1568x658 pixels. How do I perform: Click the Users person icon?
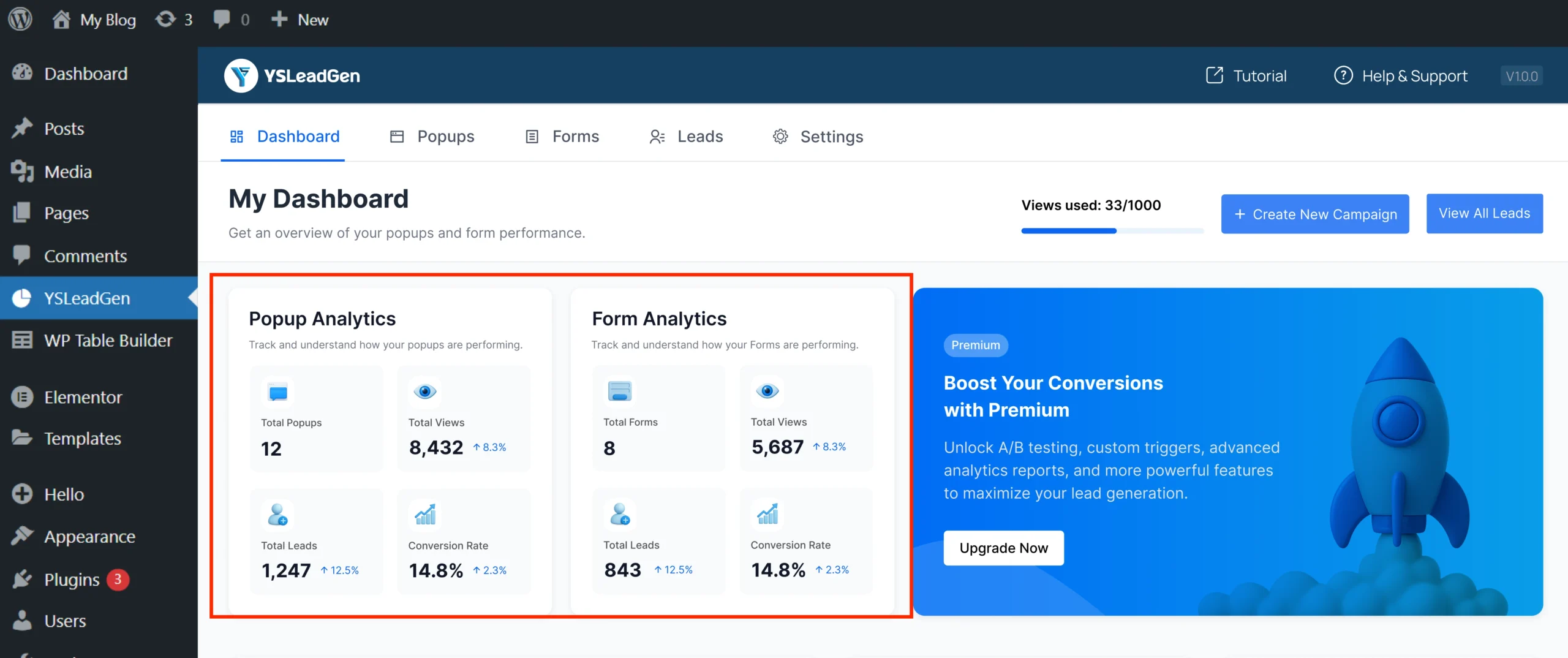click(22, 620)
